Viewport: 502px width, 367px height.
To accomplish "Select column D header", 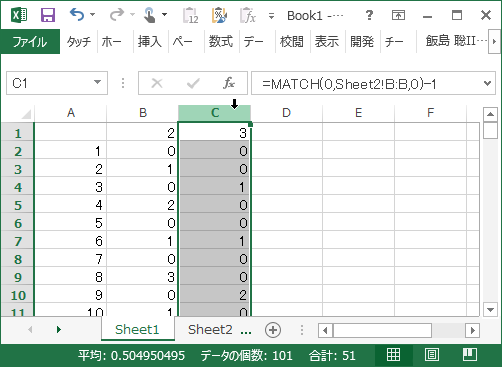I will [286, 113].
